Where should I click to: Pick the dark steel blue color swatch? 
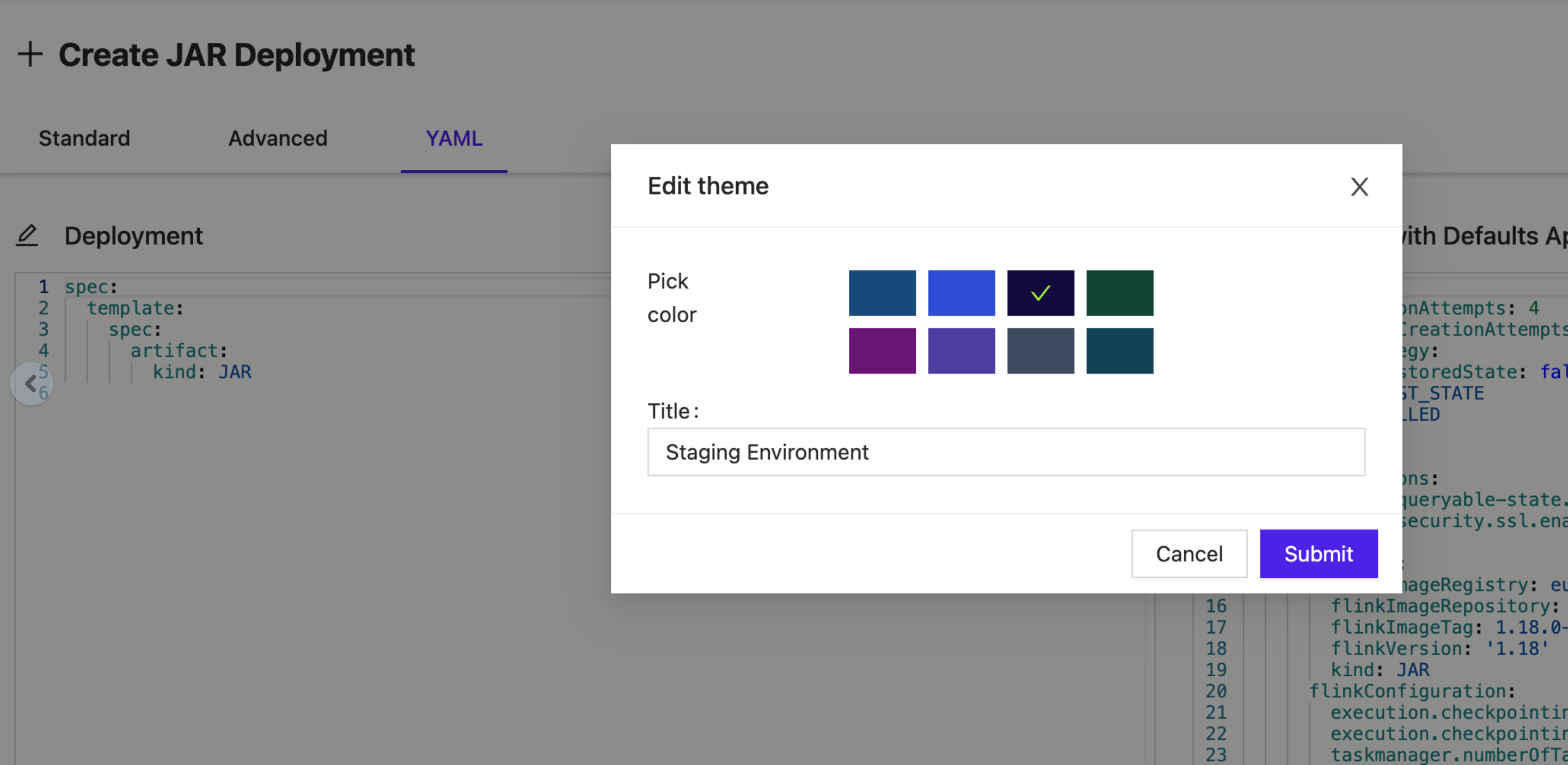(x=882, y=293)
